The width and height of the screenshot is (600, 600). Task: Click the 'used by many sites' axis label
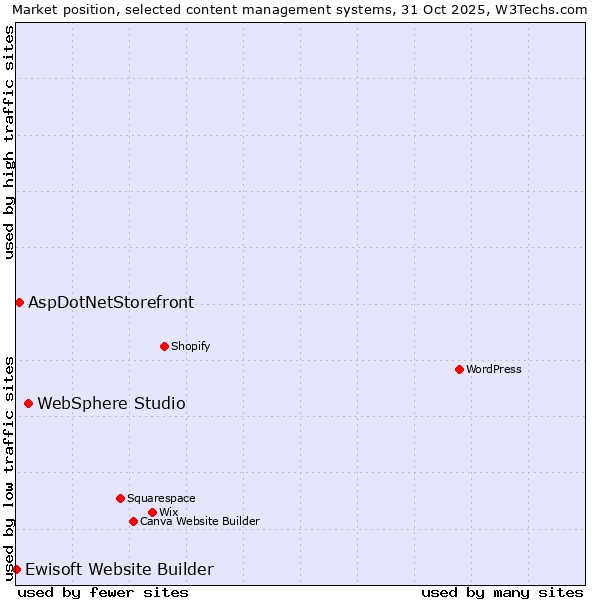502,592
